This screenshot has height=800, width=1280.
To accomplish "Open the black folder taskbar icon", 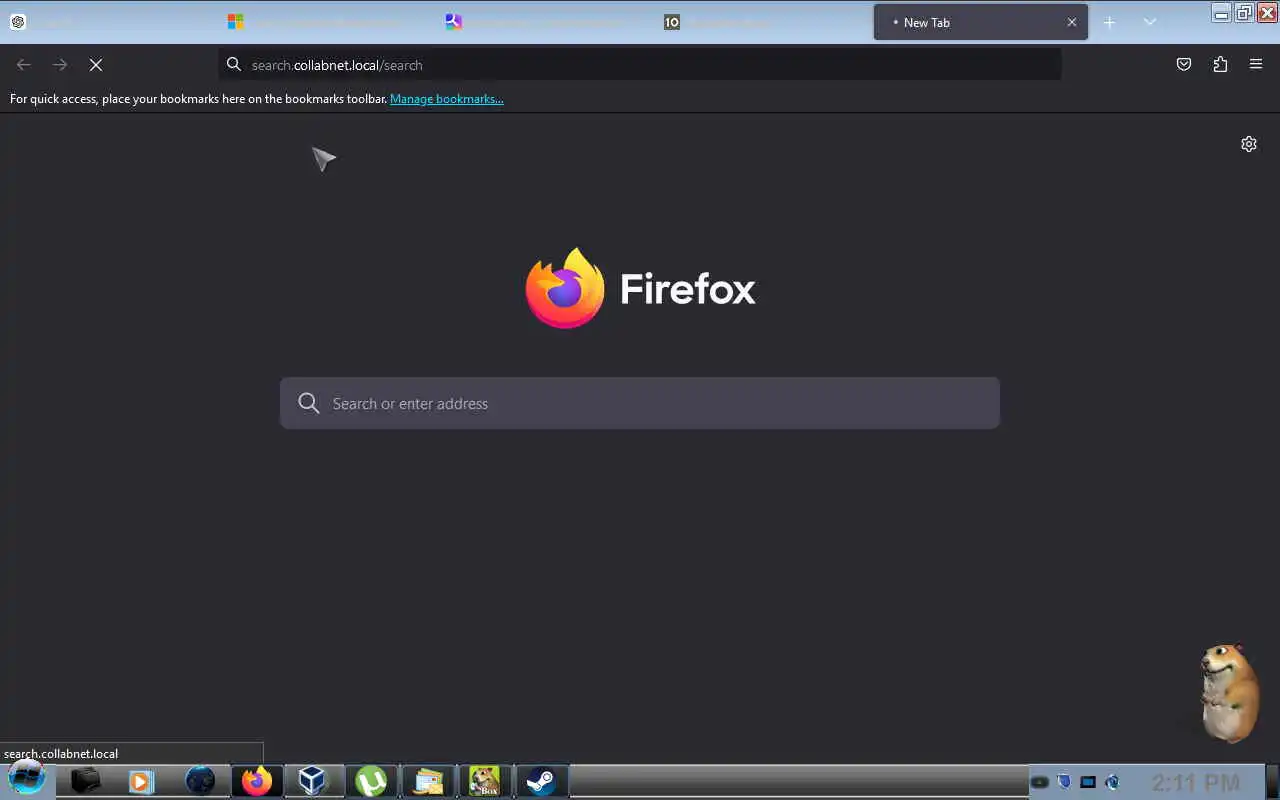I will coord(85,780).
